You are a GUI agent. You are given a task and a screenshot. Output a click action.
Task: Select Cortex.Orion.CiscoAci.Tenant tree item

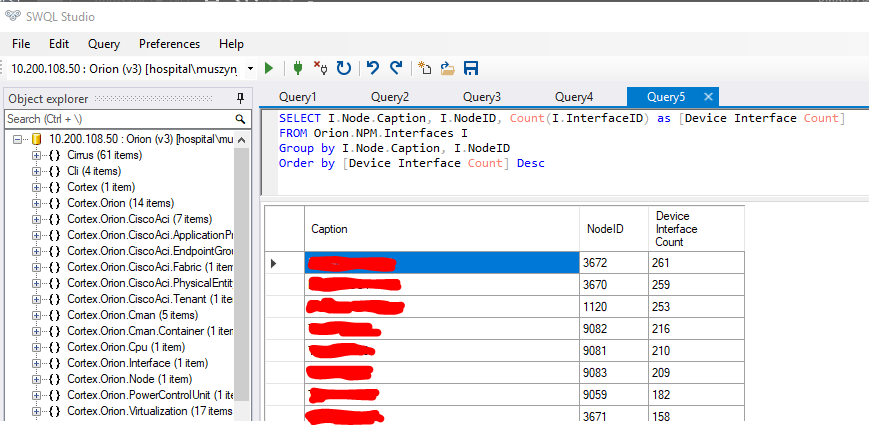[150, 299]
